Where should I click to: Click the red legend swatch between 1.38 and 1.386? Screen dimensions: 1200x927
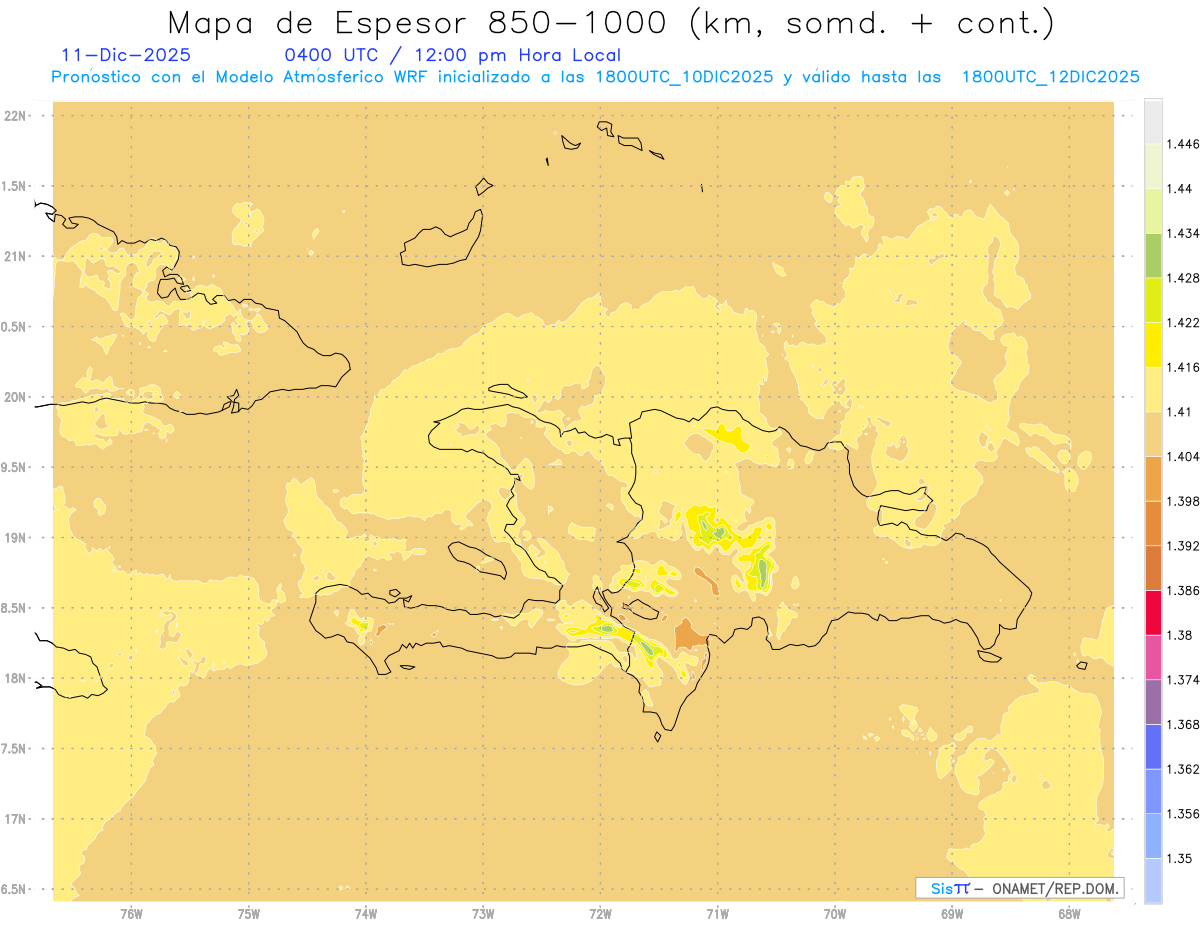(x=1153, y=612)
